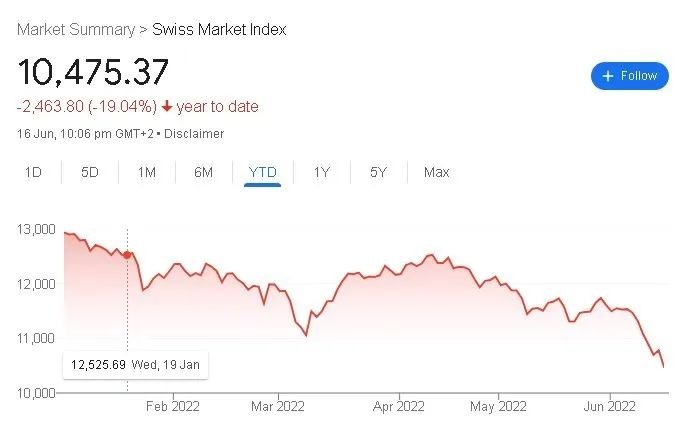Click the plus icon on Follow

pyautogui.click(x=607, y=76)
